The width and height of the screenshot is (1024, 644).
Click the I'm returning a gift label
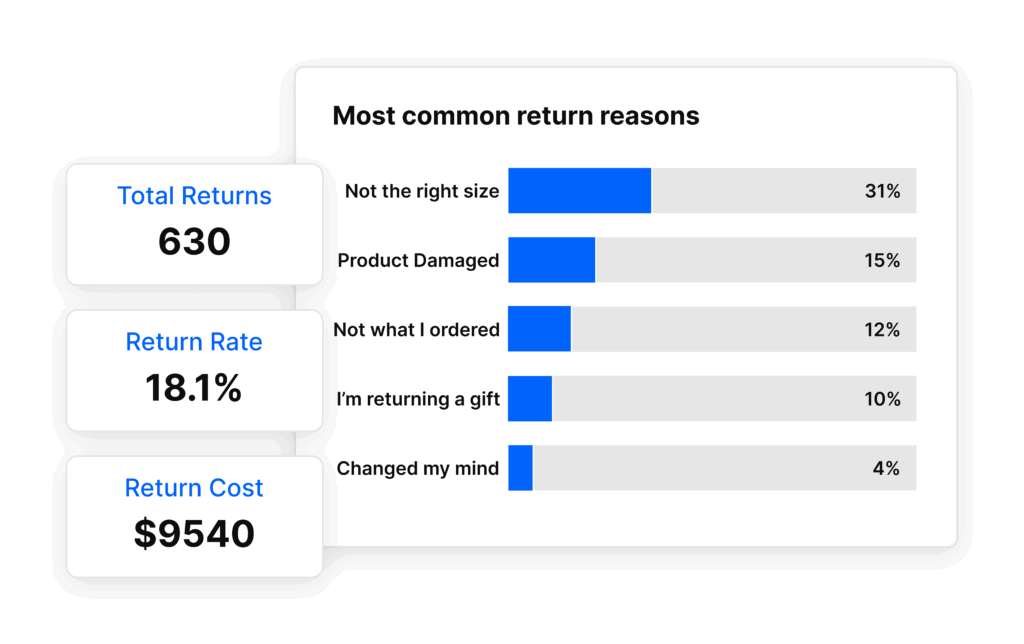[x=418, y=399]
